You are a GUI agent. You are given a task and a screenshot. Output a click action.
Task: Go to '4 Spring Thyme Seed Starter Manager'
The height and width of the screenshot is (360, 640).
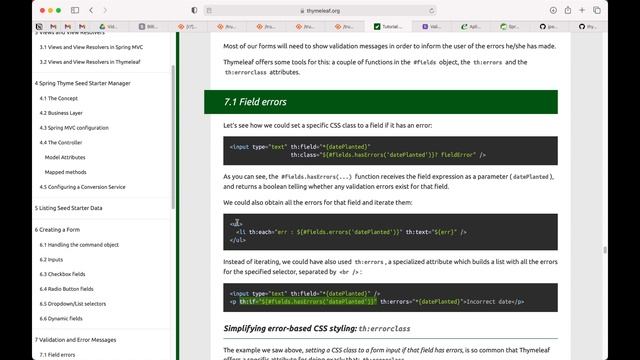coord(82,83)
